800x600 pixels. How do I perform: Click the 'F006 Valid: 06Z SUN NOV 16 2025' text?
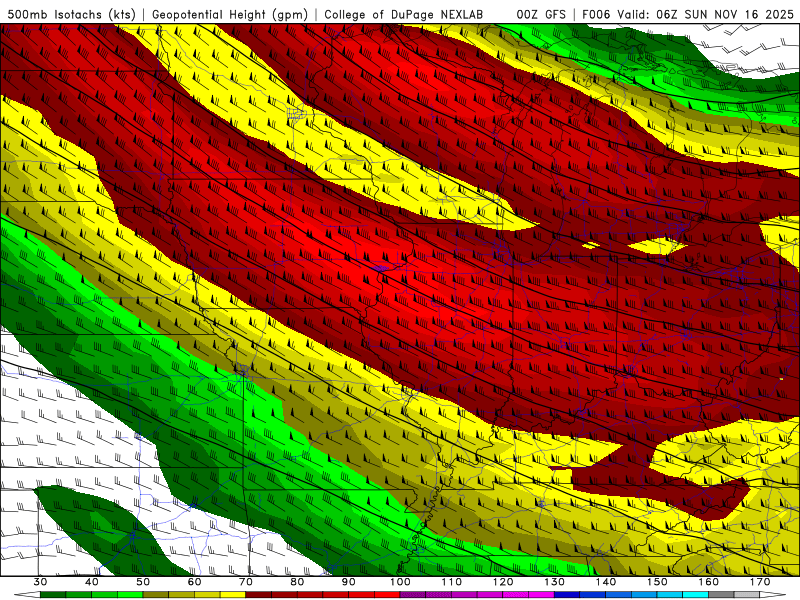688,14
